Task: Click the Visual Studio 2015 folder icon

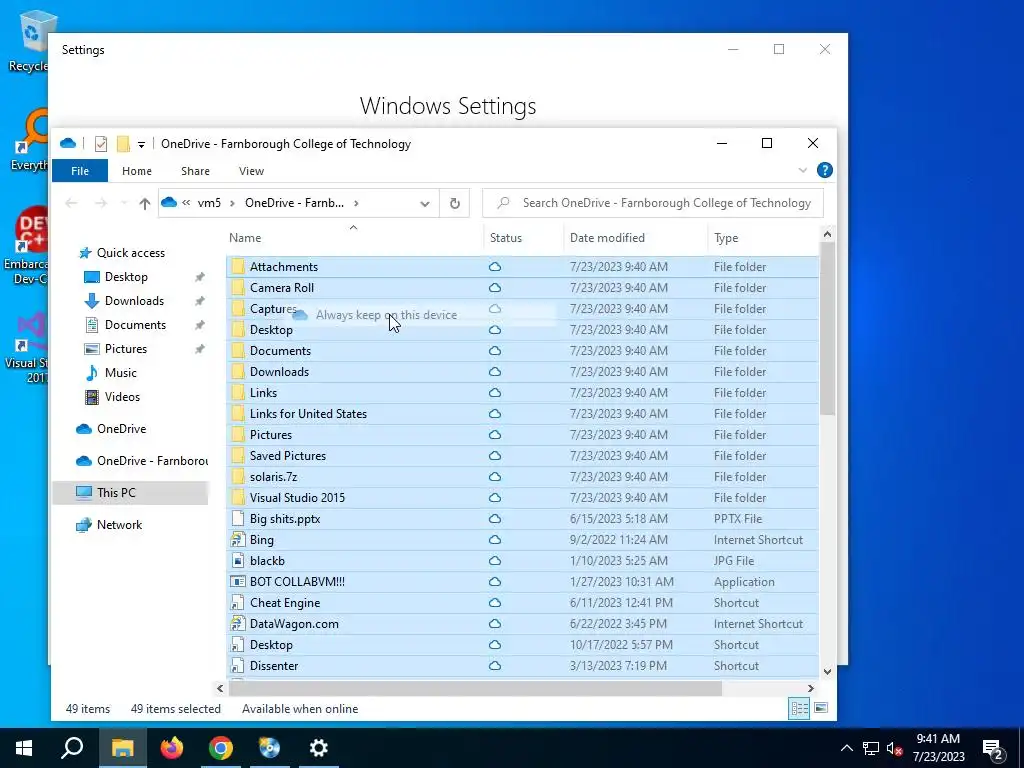Action: coord(238,498)
